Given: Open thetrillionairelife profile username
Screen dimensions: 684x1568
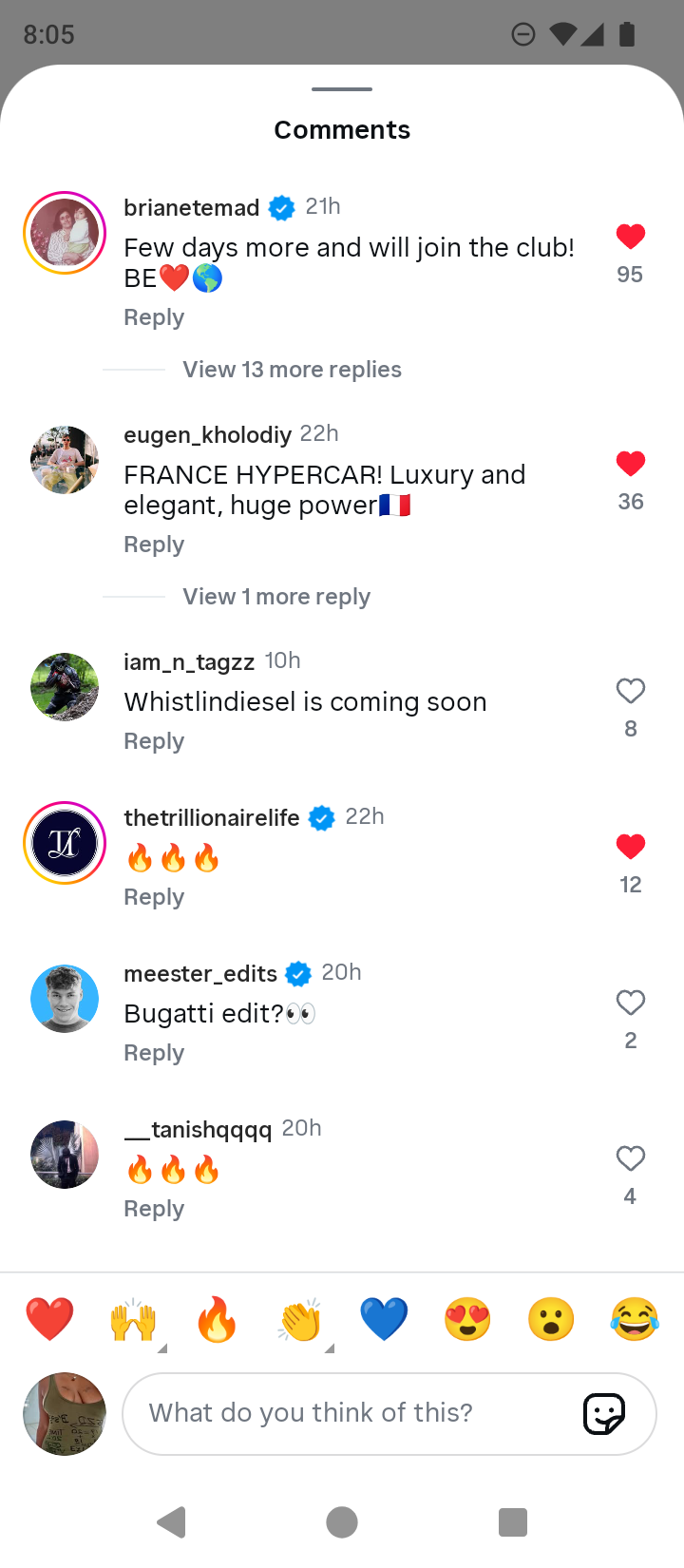Looking at the screenshot, I should tap(212, 817).
